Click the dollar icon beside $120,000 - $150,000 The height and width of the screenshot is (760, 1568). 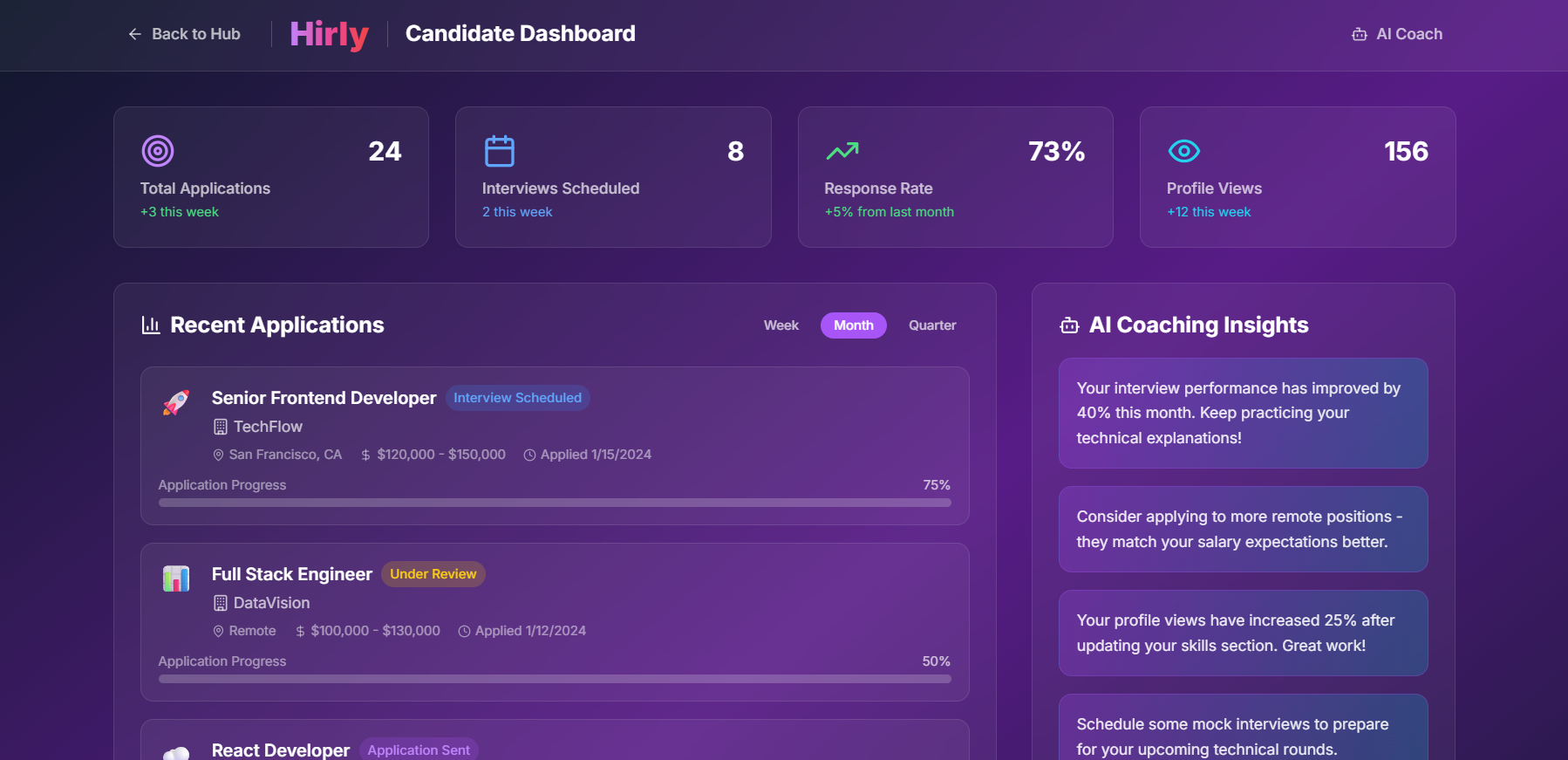365,455
